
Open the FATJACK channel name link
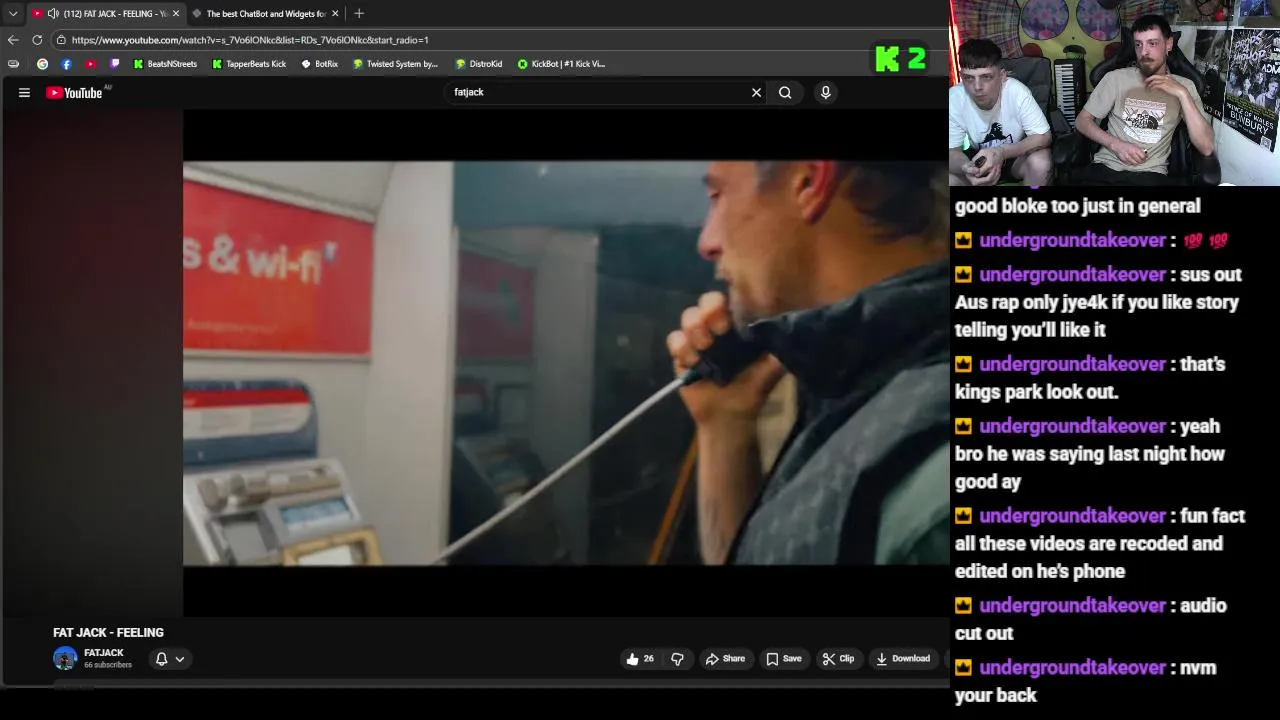click(x=104, y=653)
